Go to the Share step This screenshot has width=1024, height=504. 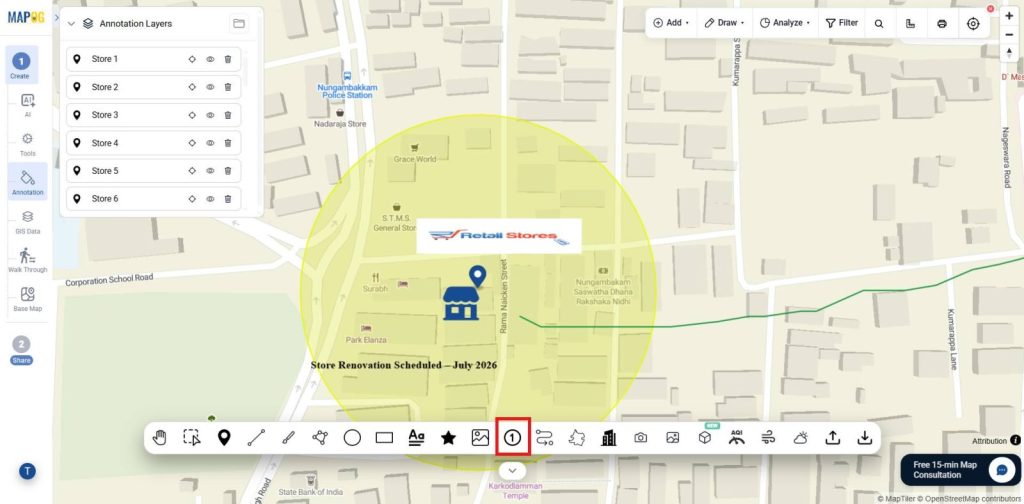21,350
